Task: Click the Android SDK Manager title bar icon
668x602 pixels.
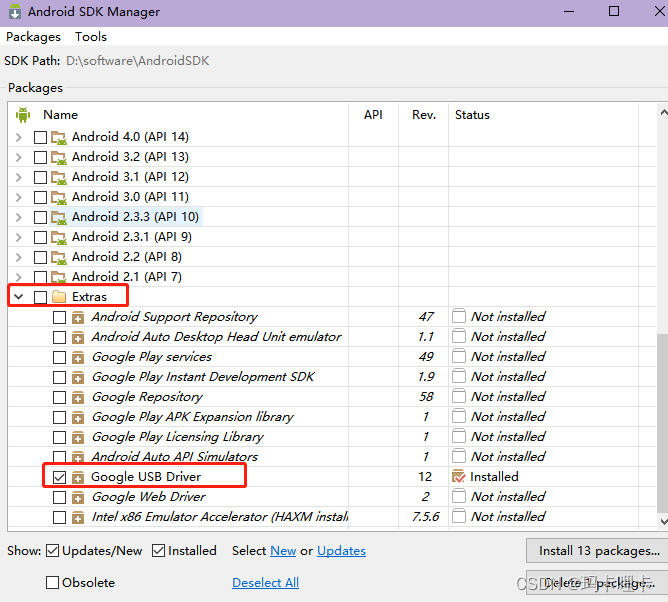Action: tap(15, 12)
